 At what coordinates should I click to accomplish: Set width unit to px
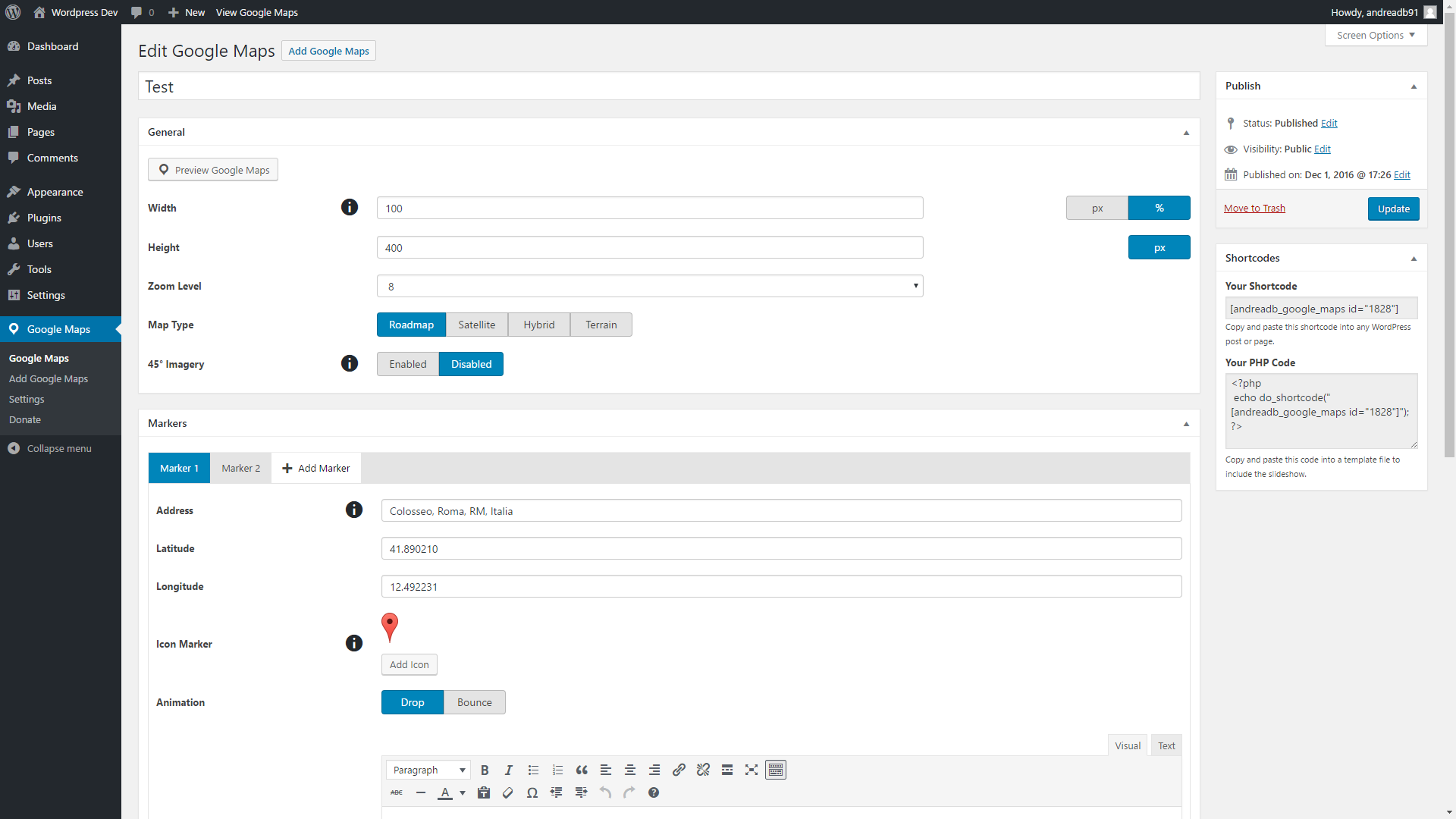pos(1097,208)
